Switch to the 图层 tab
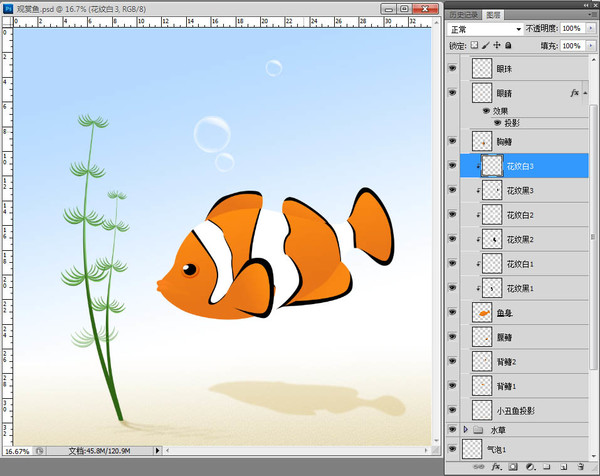600x476 pixels. click(x=493, y=15)
